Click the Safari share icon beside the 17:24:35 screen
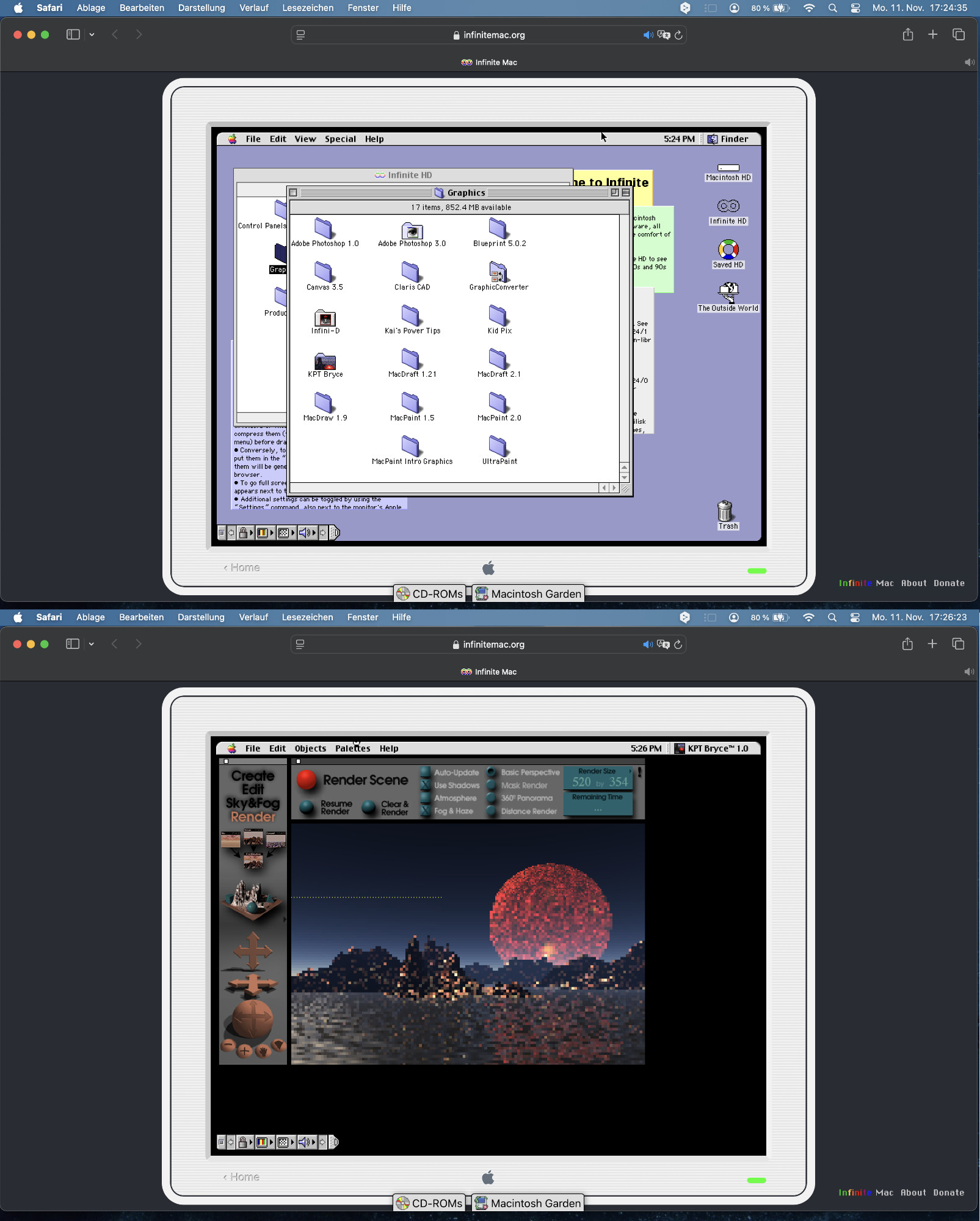 (908, 35)
